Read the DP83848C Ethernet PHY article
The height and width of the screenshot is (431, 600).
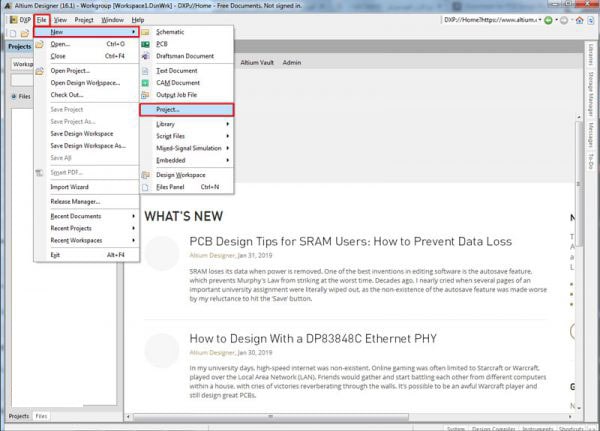tap(313, 339)
